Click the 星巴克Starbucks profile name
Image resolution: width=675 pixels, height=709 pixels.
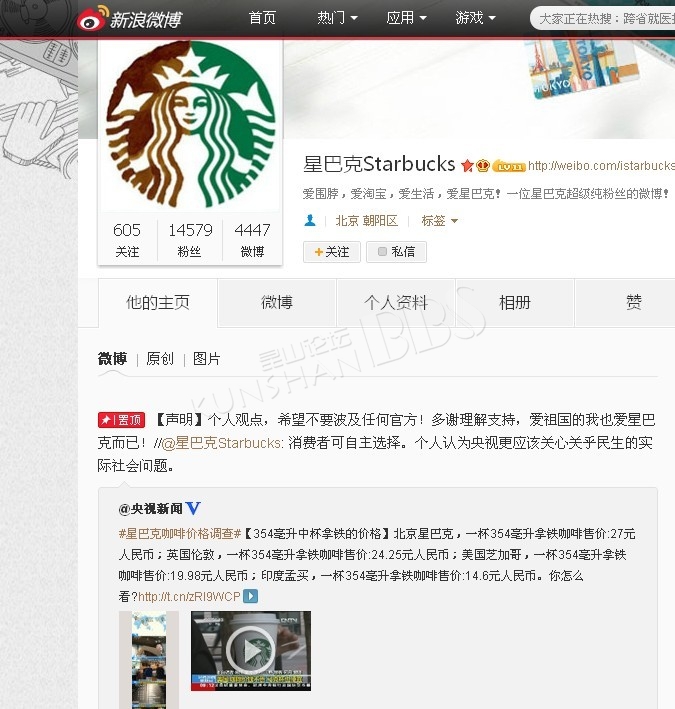point(379,164)
